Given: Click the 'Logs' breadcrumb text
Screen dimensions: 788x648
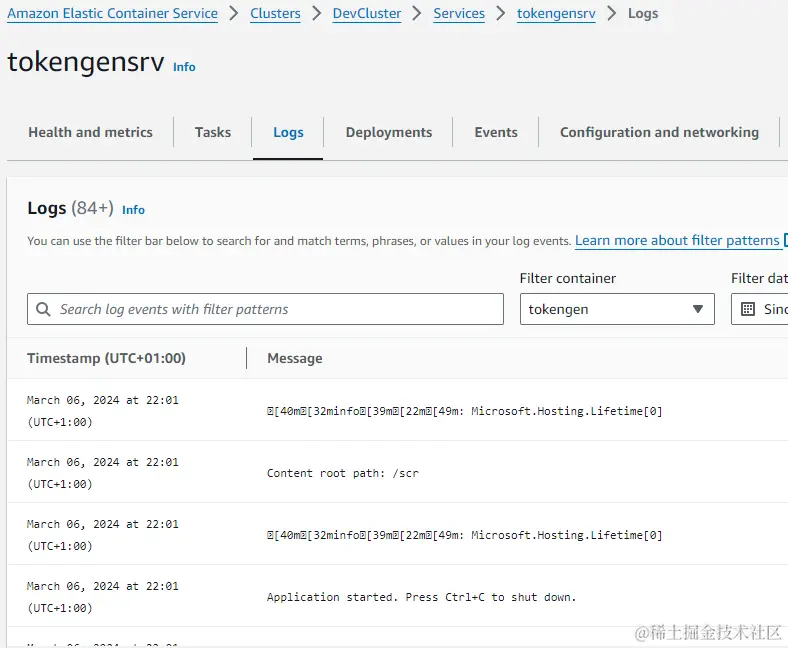Looking at the screenshot, I should [643, 14].
